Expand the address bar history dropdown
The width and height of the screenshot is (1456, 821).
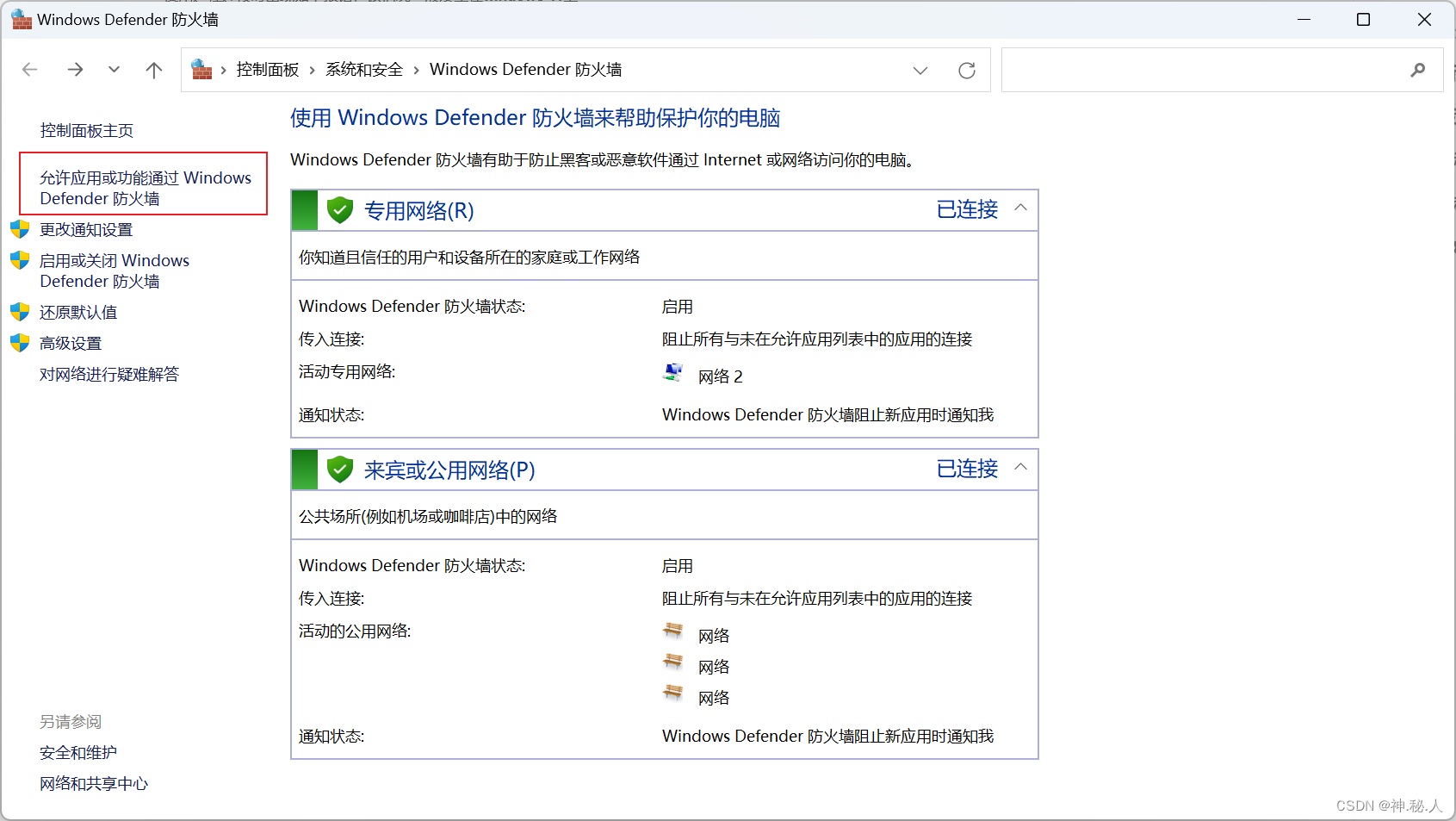tap(920, 71)
